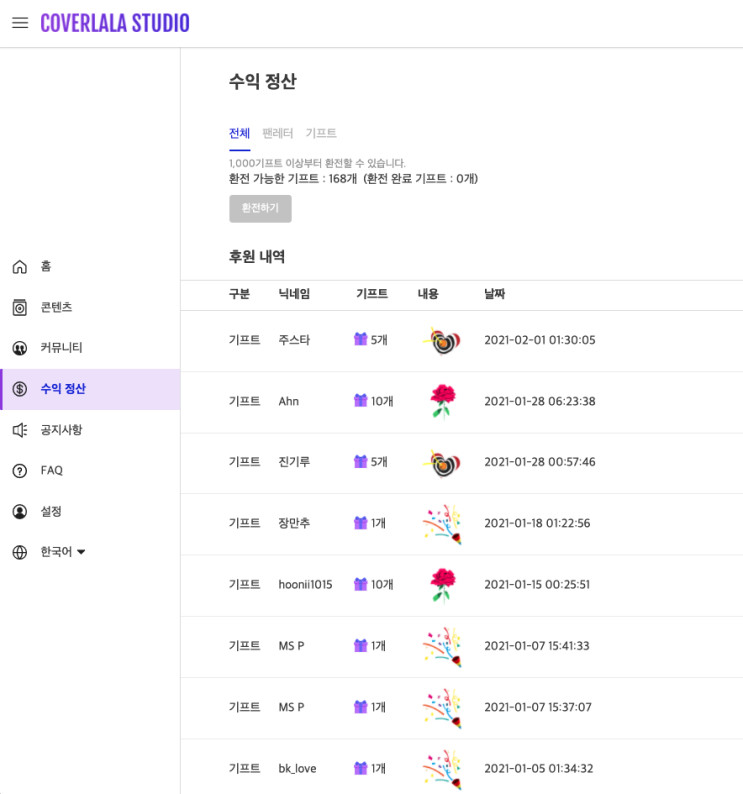Click heart target sticker in 진기루 row

point(442,463)
